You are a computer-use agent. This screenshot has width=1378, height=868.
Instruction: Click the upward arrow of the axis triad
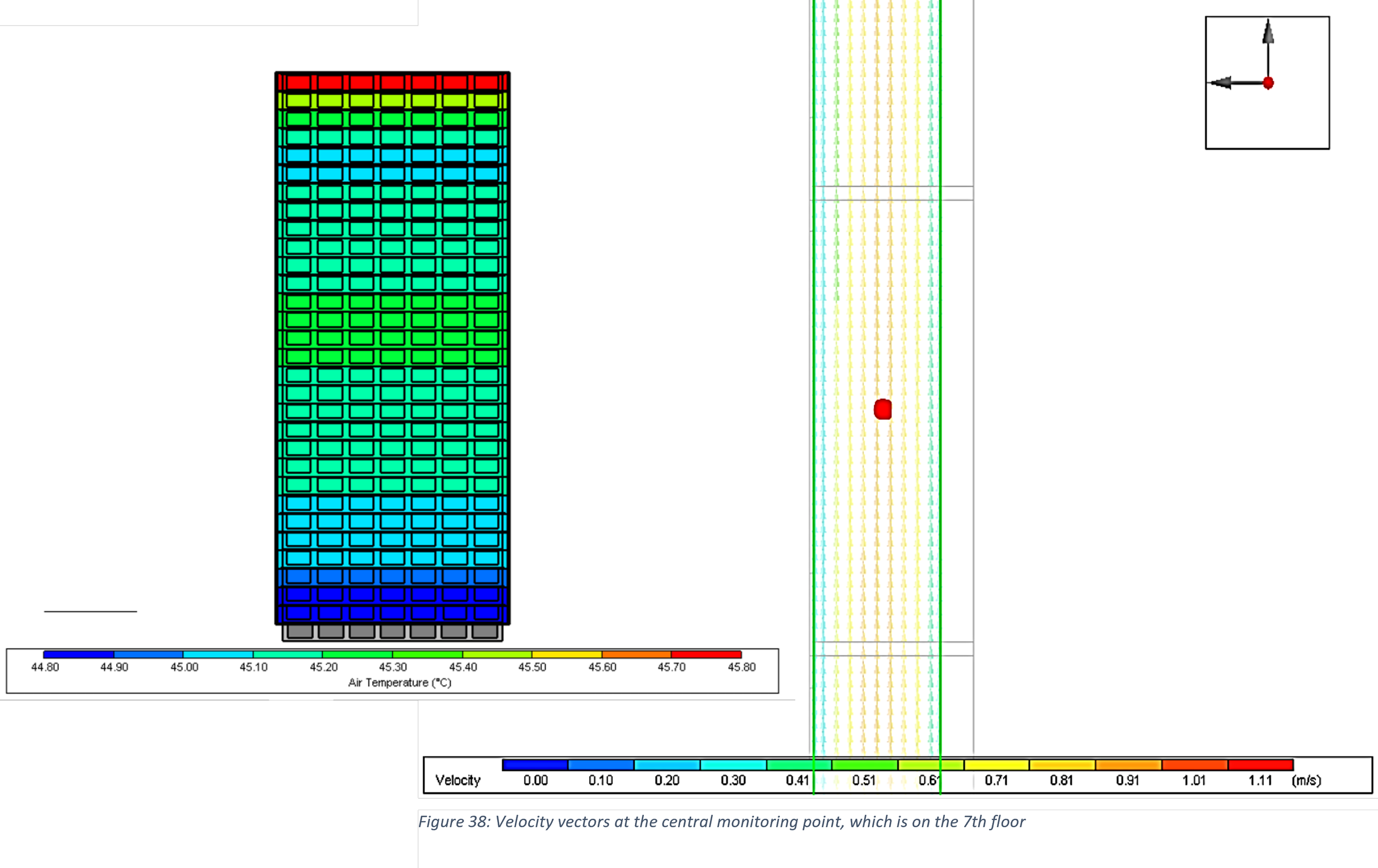pos(1268,33)
